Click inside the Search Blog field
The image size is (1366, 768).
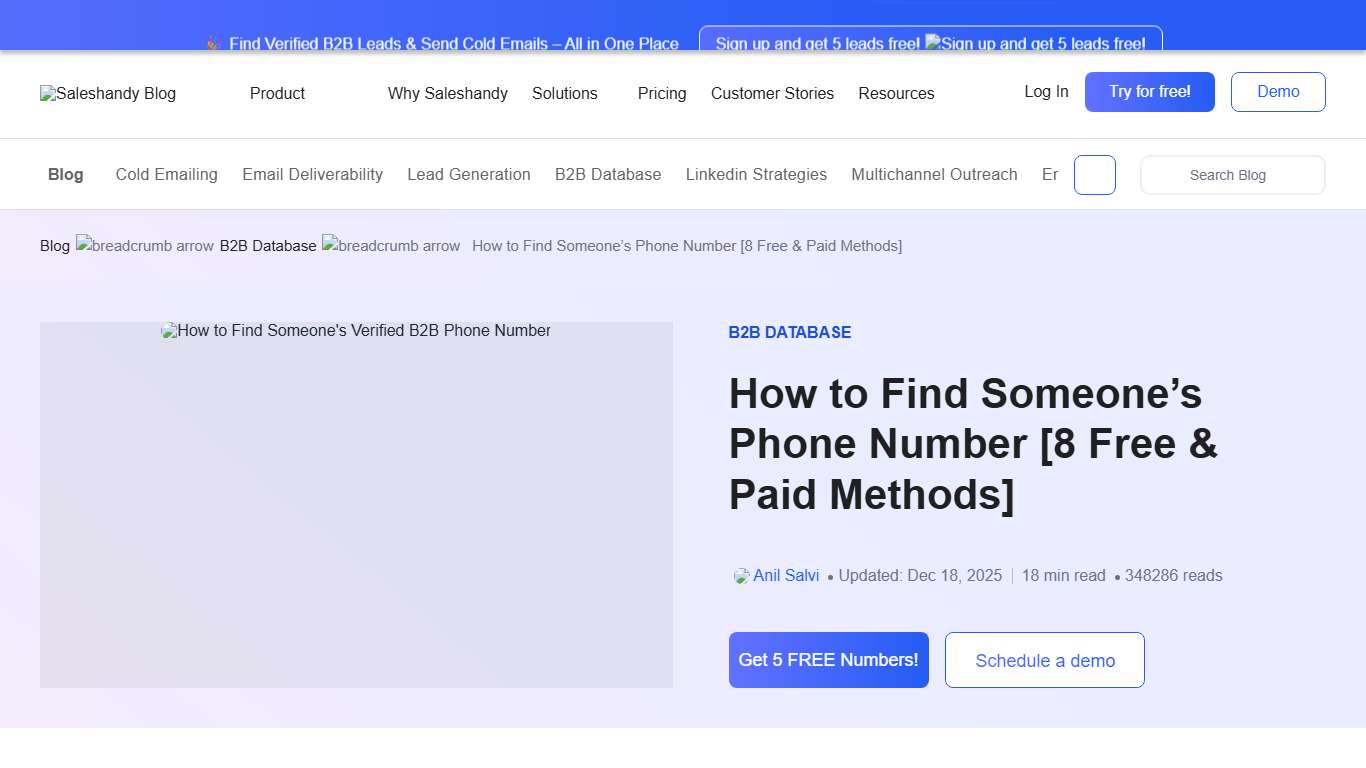[1232, 174]
